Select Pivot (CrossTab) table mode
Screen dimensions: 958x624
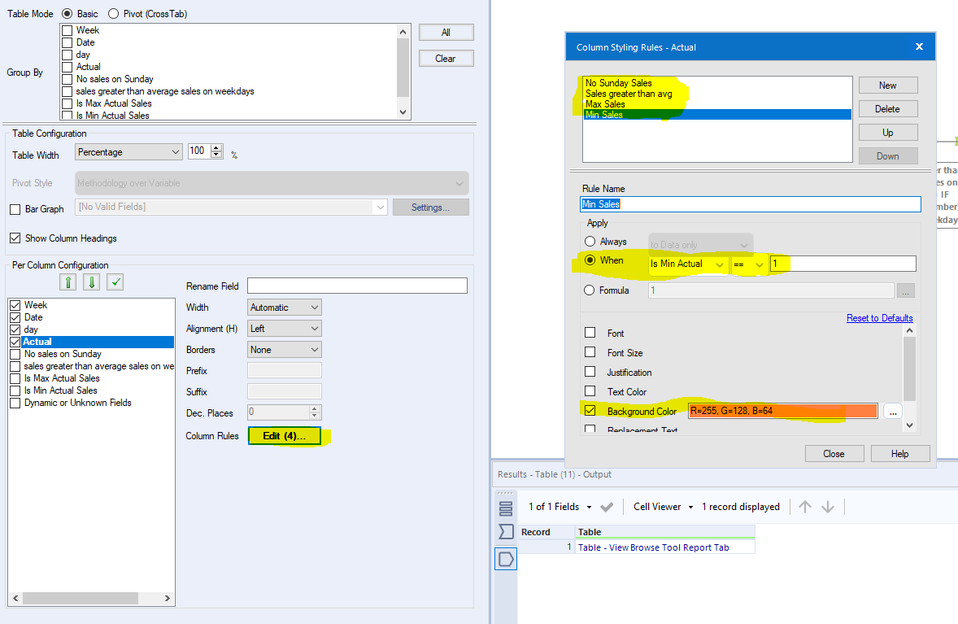(113, 13)
